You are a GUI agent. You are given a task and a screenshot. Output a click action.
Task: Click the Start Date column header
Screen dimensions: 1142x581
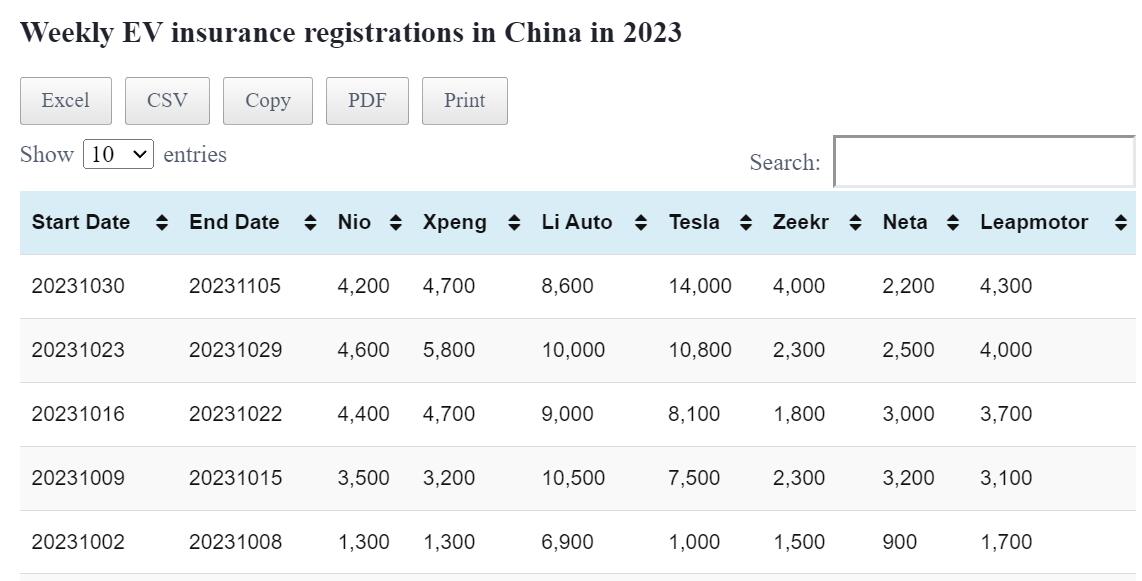pyautogui.click(x=81, y=222)
